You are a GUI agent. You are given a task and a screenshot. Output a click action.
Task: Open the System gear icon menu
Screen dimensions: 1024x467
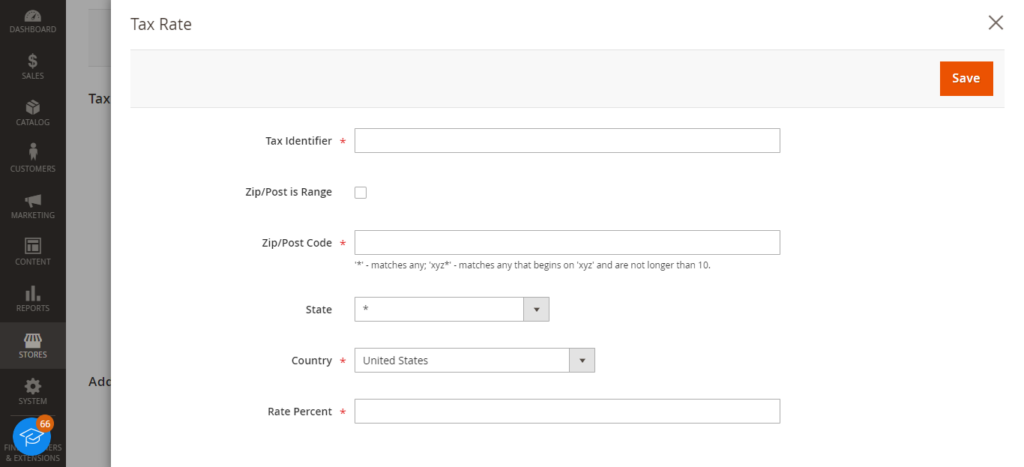click(x=33, y=392)
